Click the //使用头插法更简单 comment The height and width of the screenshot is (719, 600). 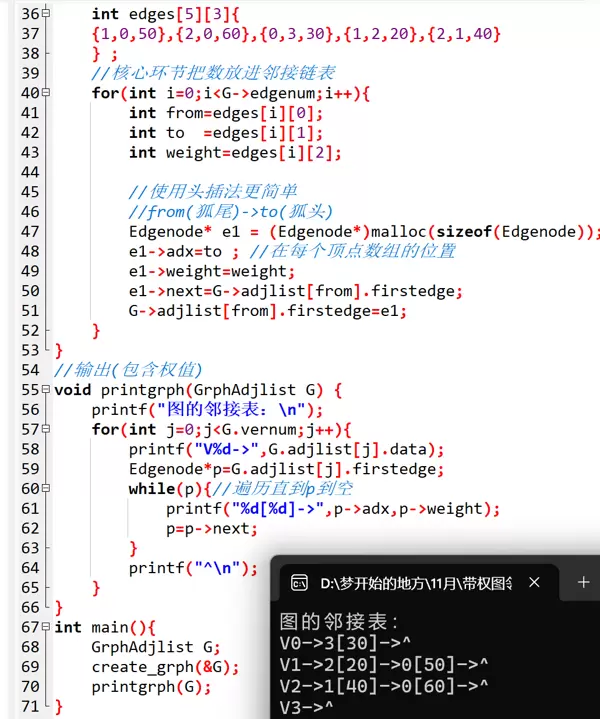click(x=213, y=192)
